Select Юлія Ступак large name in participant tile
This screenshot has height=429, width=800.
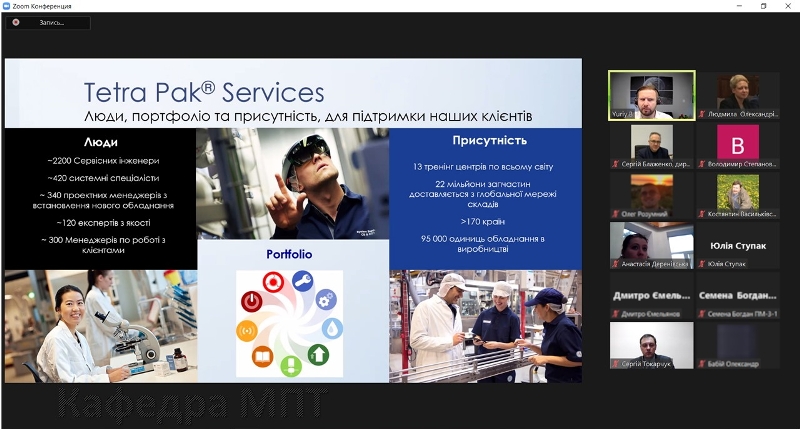pos(738,246)
